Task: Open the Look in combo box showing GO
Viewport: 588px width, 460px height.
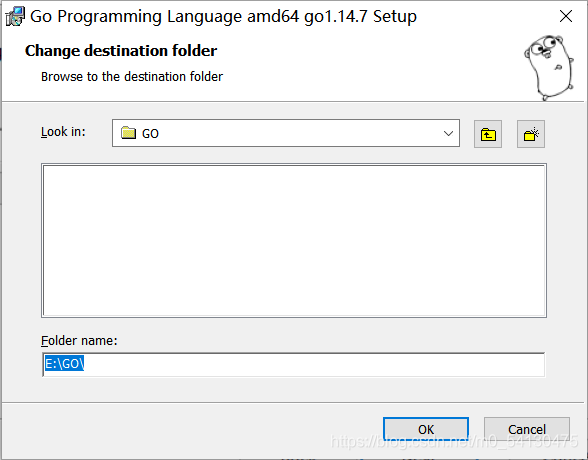Action: (x=286, y=133)
